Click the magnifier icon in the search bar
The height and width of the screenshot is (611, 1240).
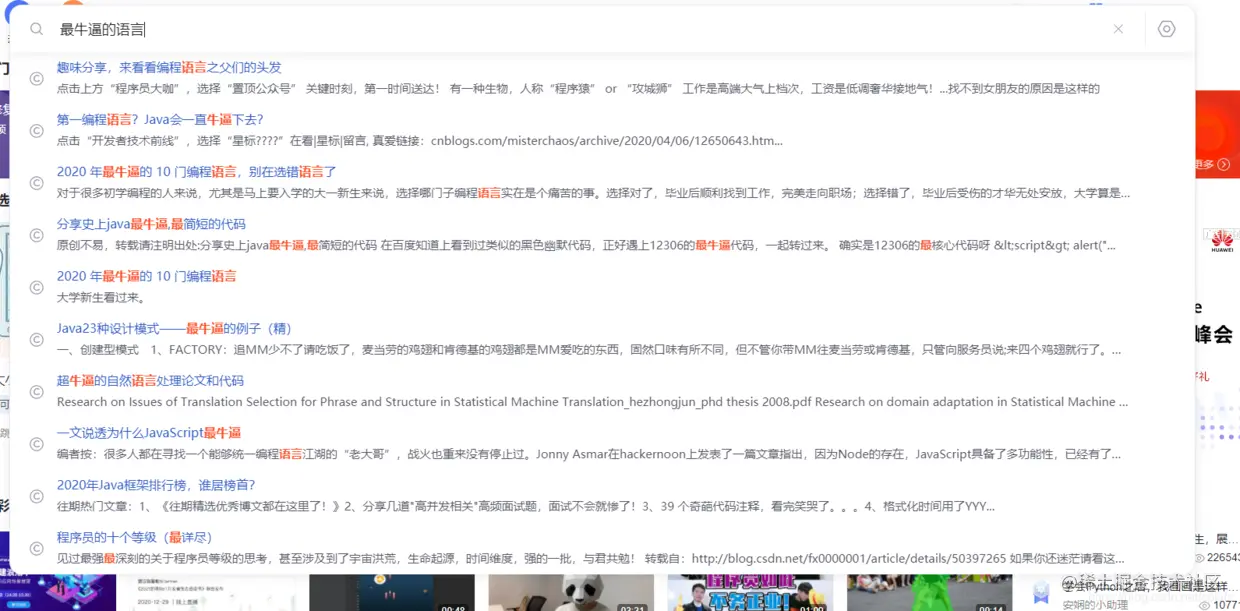pyautogui.click(x=35, y=29)
